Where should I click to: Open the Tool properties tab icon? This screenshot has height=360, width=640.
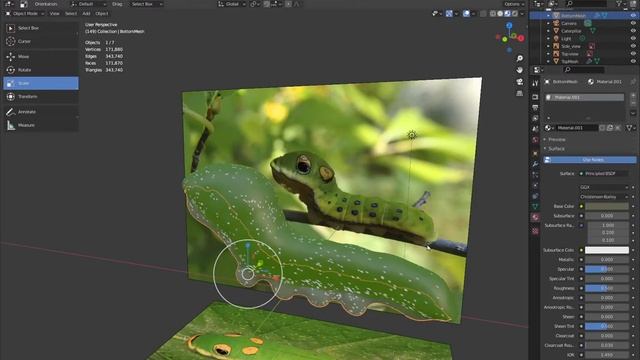click(x=535, y=84)
